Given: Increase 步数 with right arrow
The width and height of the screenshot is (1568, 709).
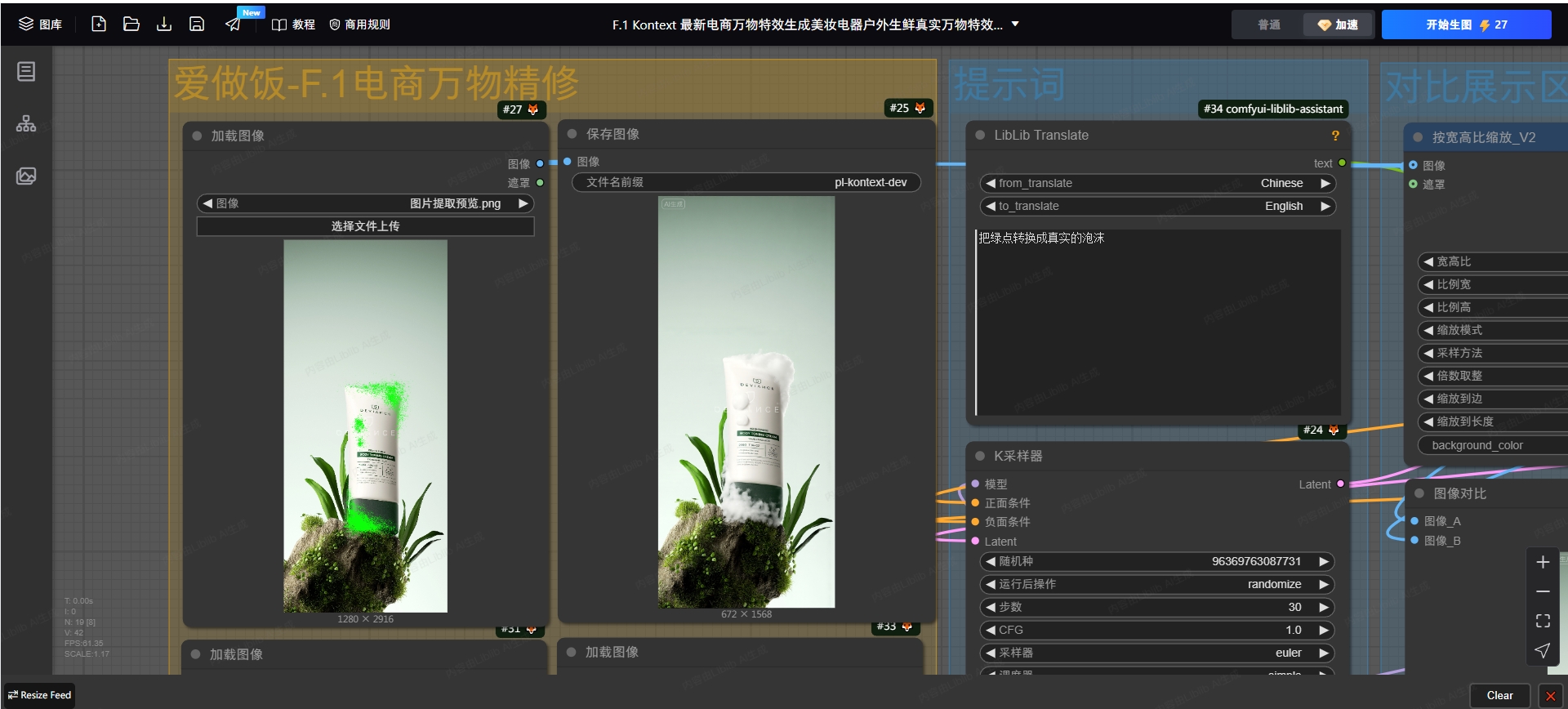Looking at the screenshot, I should pos(1324,607).
